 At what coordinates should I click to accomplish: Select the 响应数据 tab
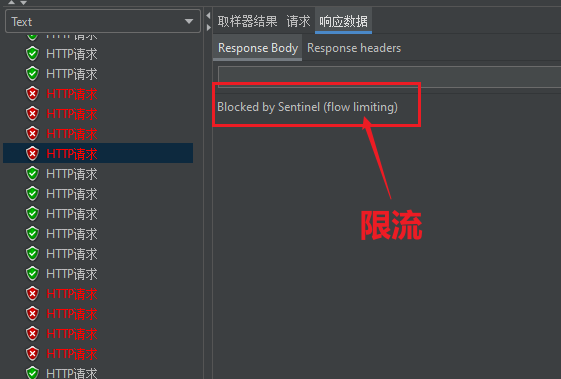pos(343,21)
